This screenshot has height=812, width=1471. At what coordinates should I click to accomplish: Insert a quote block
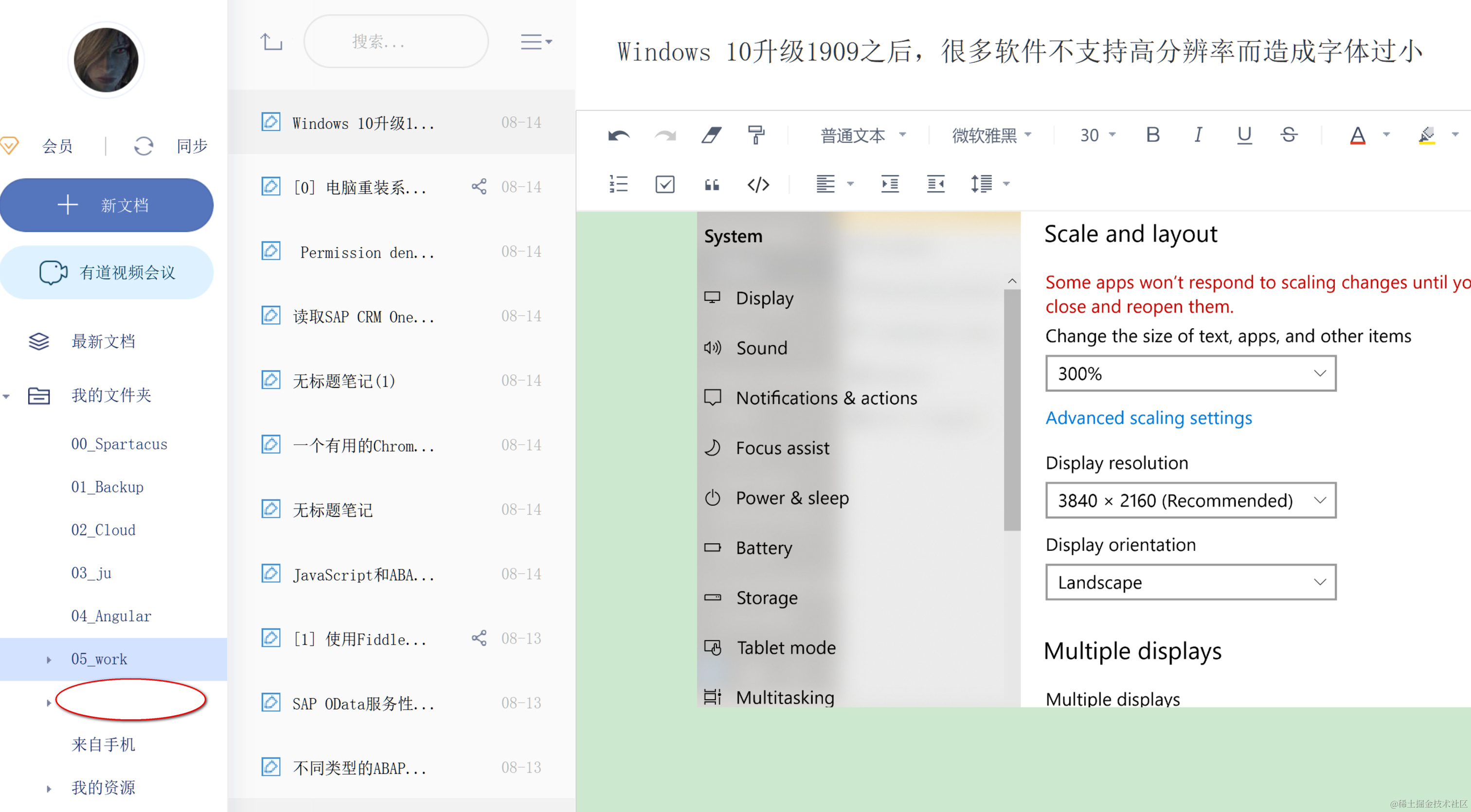[711, 184]
